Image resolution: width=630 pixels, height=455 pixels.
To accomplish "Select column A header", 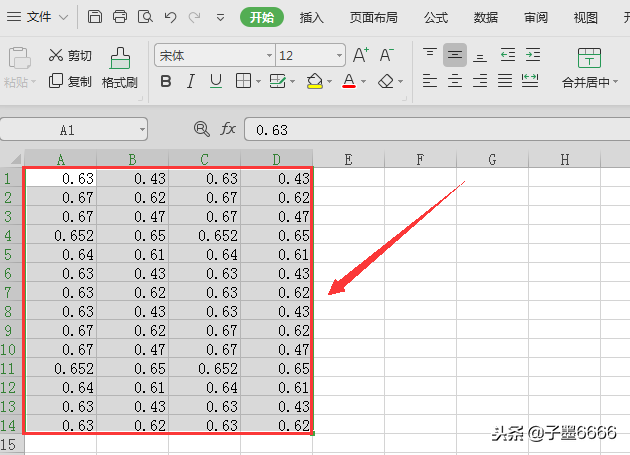I will (x=61, y=159).
